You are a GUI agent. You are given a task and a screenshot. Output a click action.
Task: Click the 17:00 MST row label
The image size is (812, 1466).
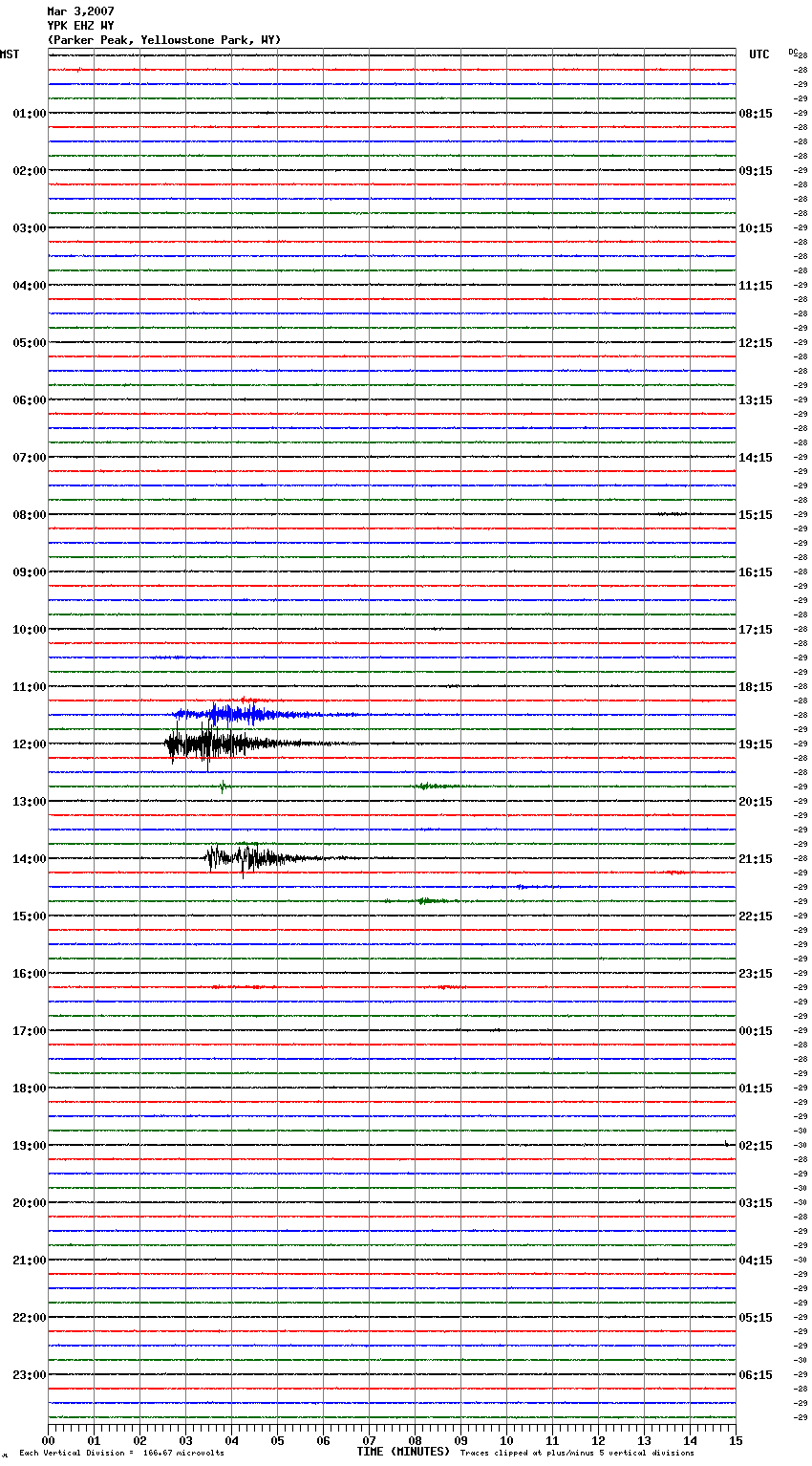click(x=29, y=1031)
